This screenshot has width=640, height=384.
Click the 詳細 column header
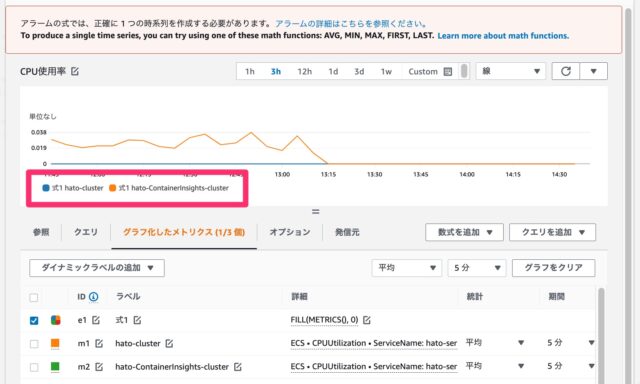(299, 297)
